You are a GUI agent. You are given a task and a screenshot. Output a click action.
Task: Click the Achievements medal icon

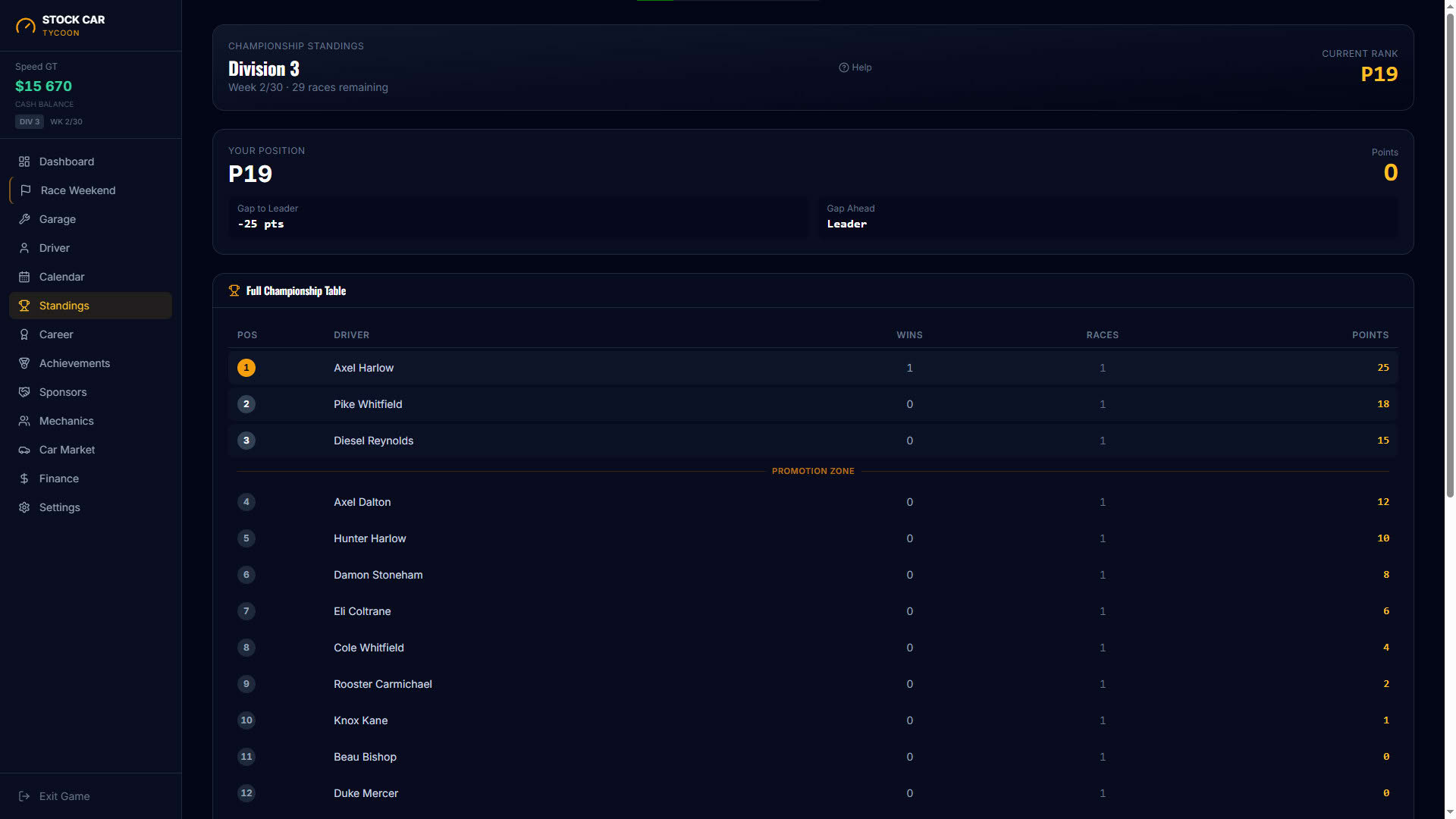point(24,363)
